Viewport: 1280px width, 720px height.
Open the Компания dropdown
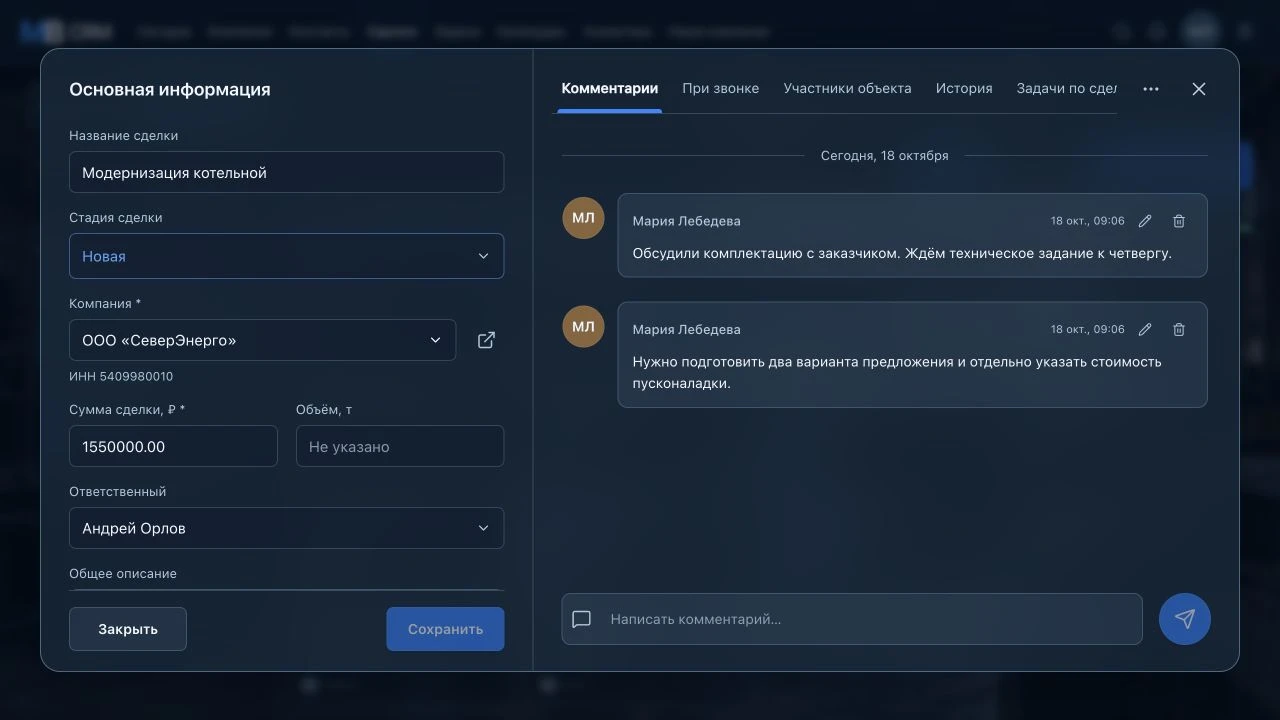[262, 340]
